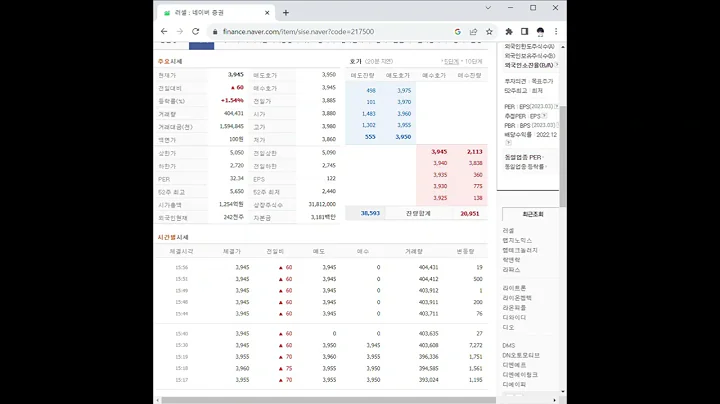Open the Chrome three-dot menu

556,32
